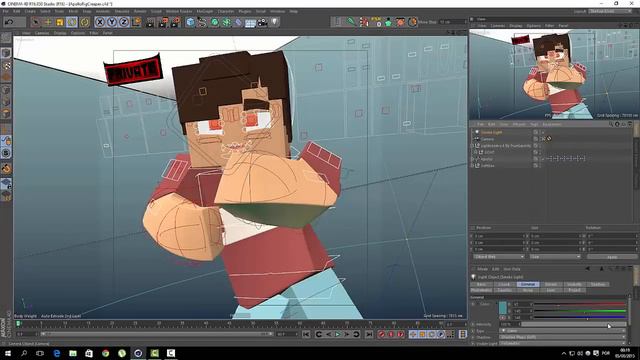Toggle Rotation keyframe recording
Screen dimensions: 640x360
tap(432, 334)
